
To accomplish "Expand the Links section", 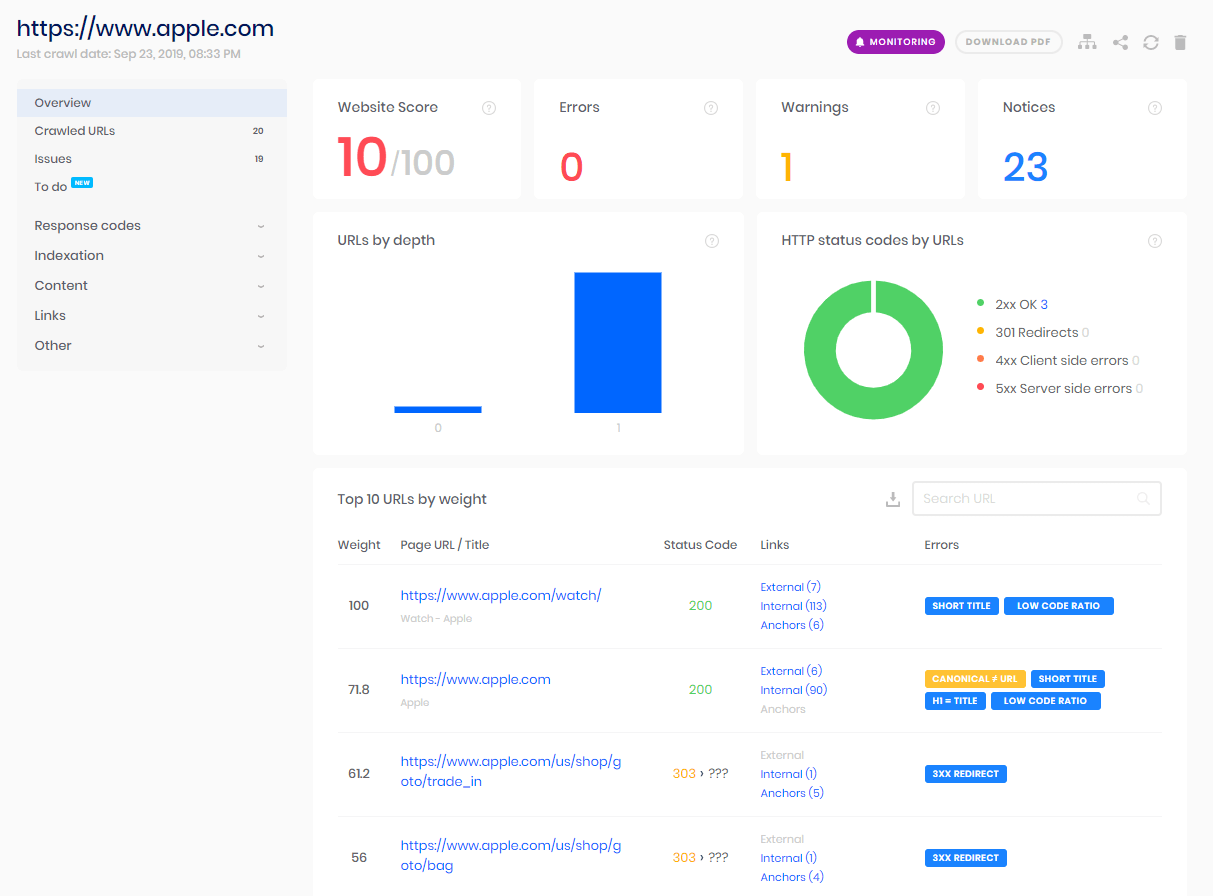I will click(x=152, y=316).
